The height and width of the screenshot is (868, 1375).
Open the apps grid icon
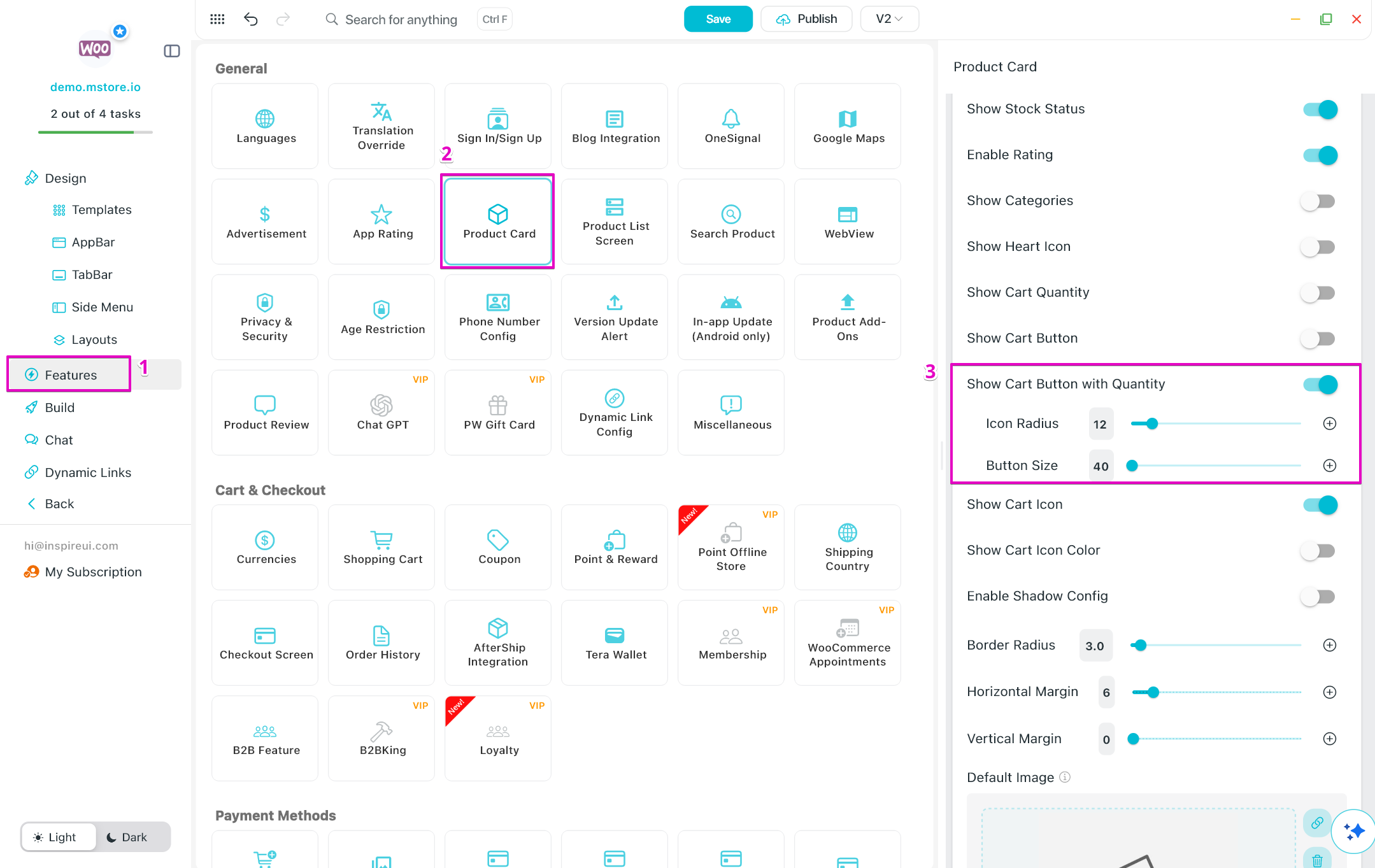point(217,19)
